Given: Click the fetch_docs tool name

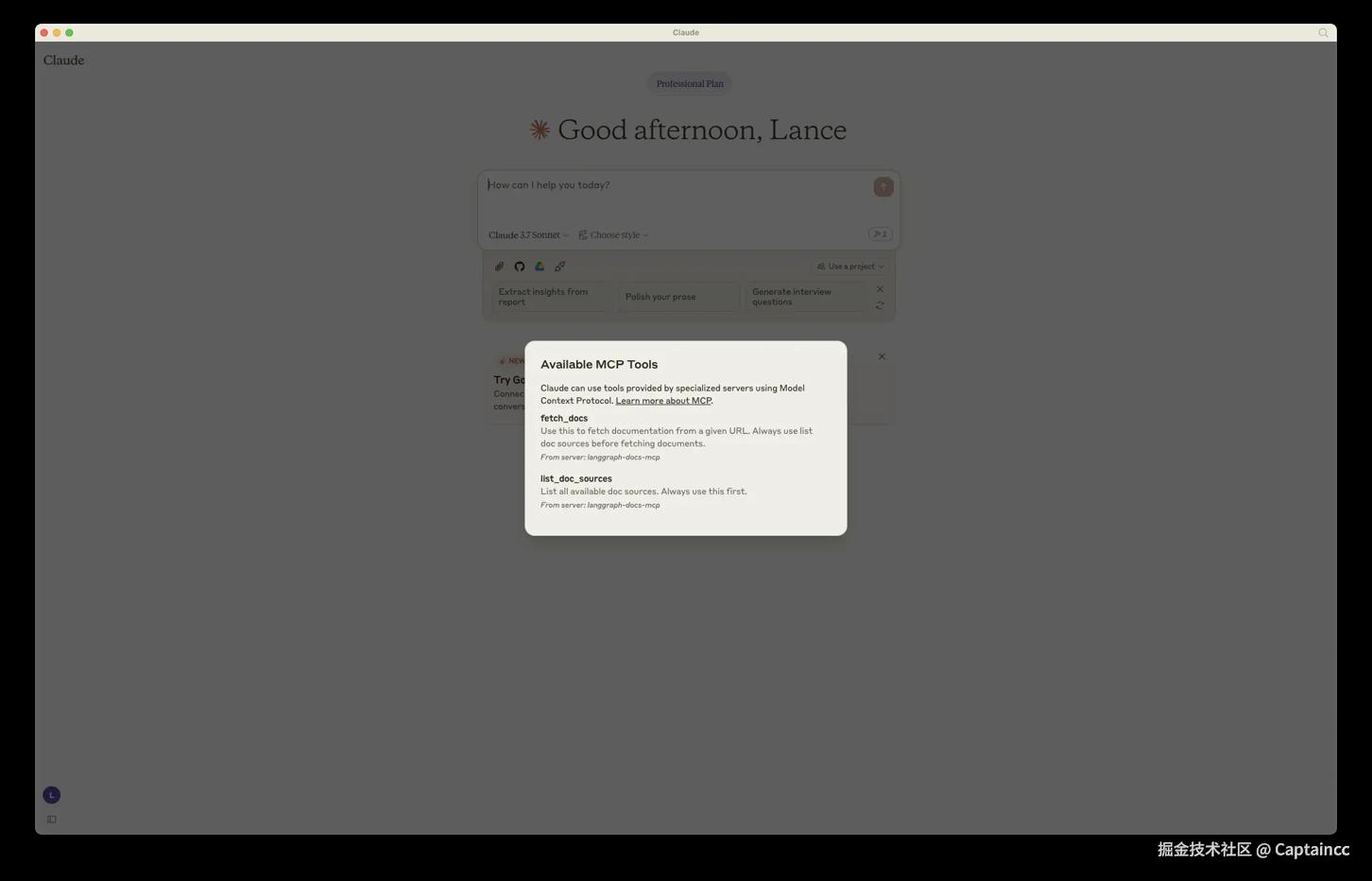Looking at the screenshot, I should pyautogui.click(x=564, y=418).
